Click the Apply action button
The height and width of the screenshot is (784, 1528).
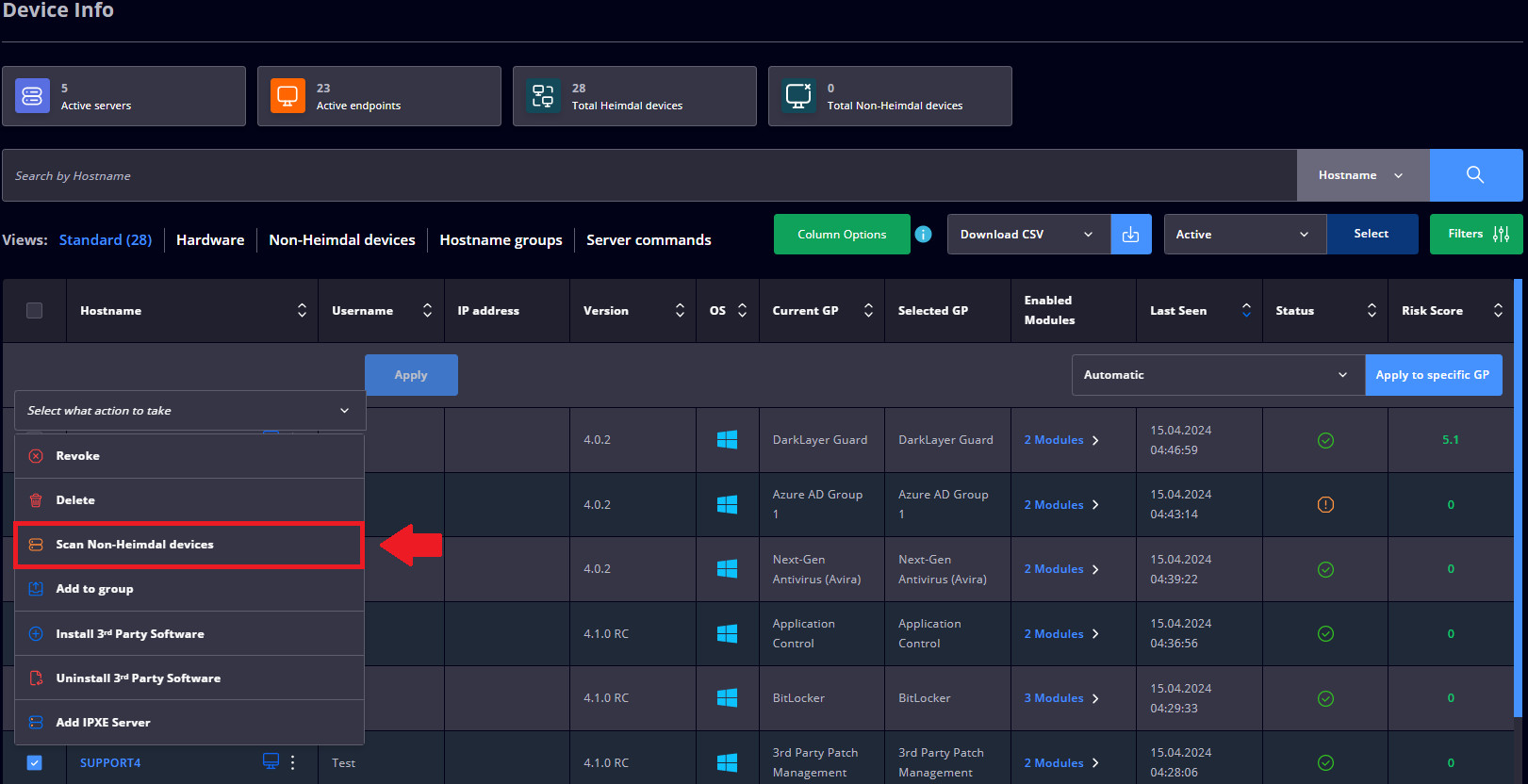pyautogui.click(x=411, y=375)
